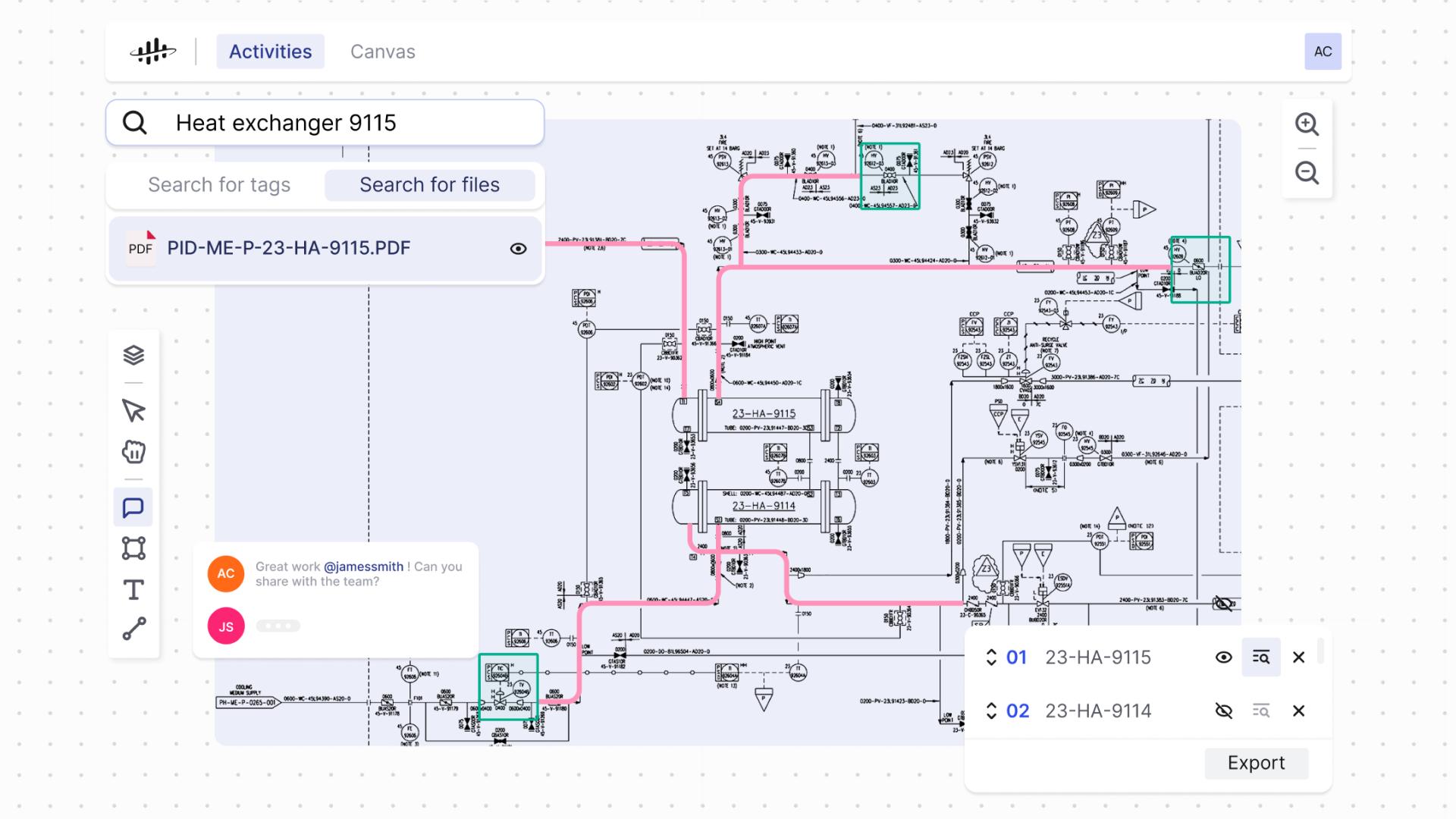Select the arrow pointer tool

pos(133,410)
